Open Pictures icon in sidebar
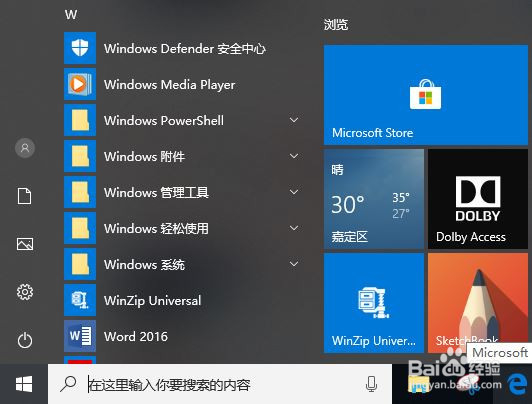The height and width of the screenshot is (404, 532). coord(25,244)
